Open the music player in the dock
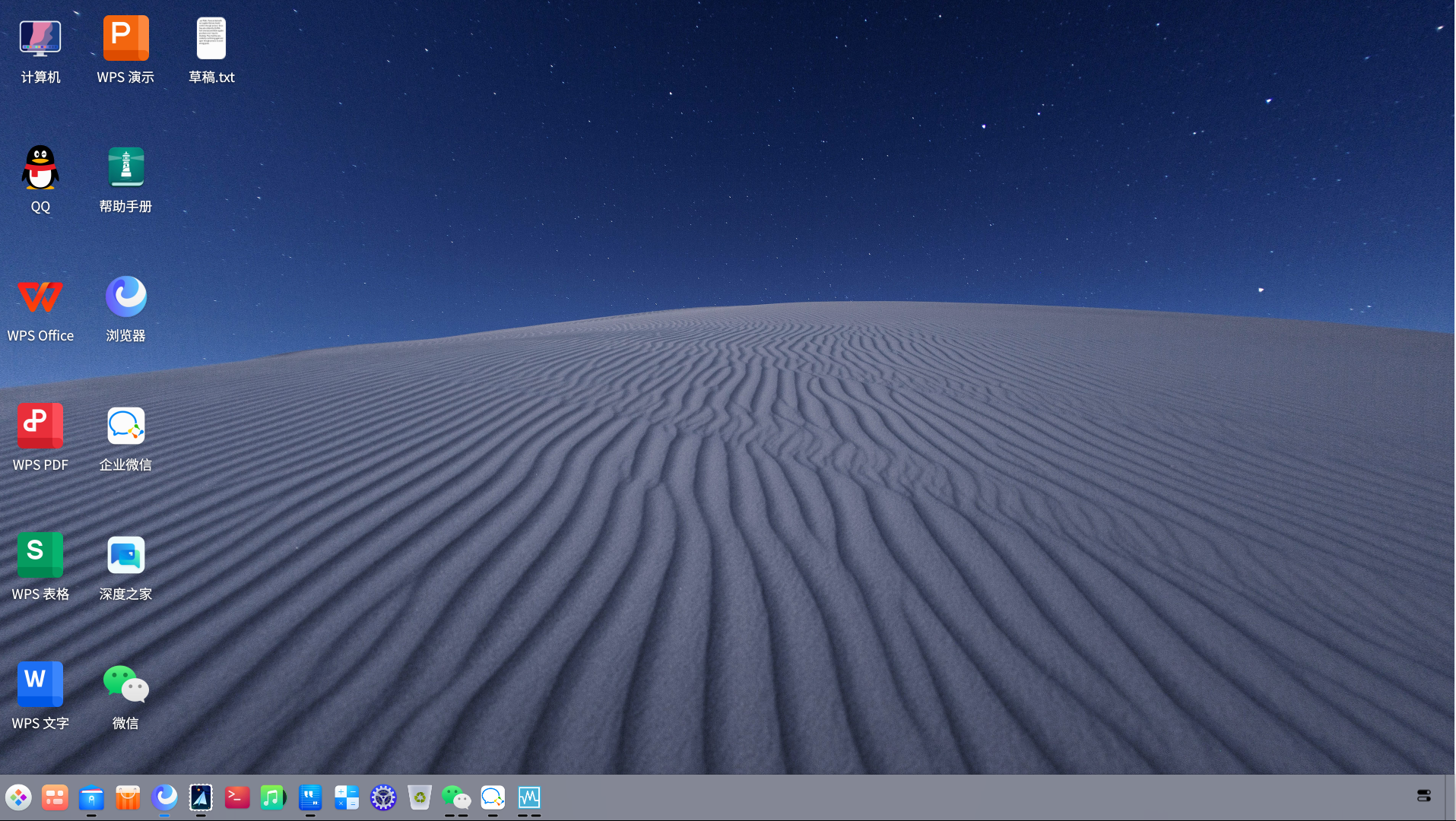Image resolution: width=1456 pixels, height=821 pixels. click(274, 797)
